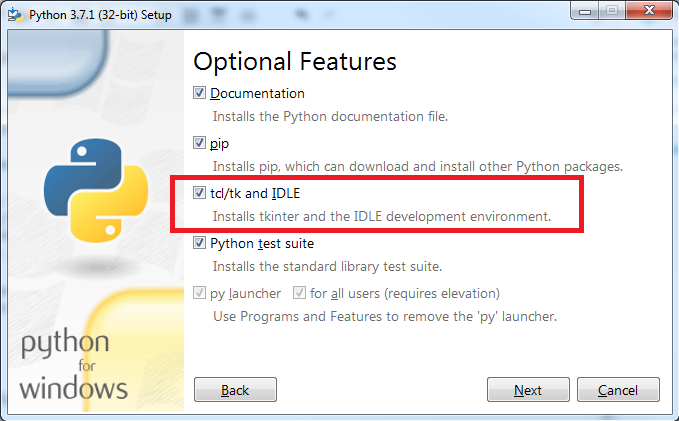Image resolution: width=679 pixels, height=421 pixels.
Task: Close the Python 3.7.1 Setup window
Action: pyautogui.click(x=647, y=11)
